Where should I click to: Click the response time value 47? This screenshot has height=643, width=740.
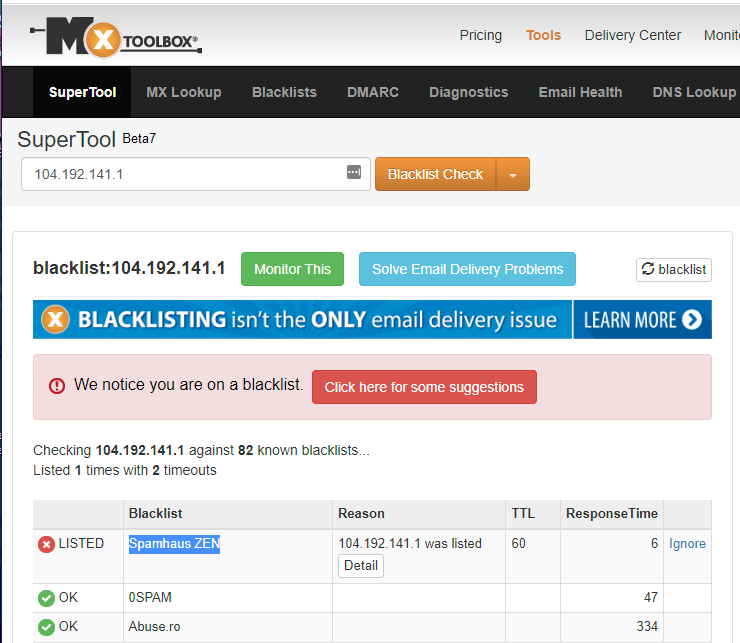(x=651, y=598)
